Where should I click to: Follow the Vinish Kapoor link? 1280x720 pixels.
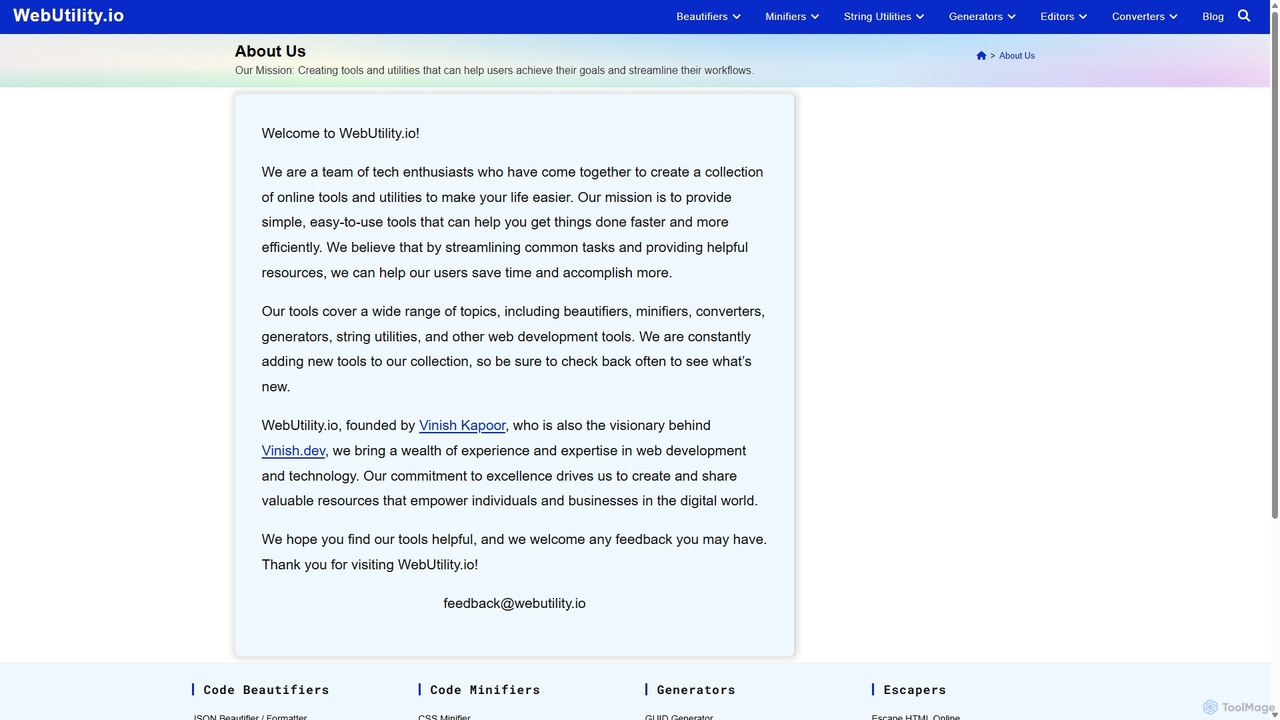point(462,426)
